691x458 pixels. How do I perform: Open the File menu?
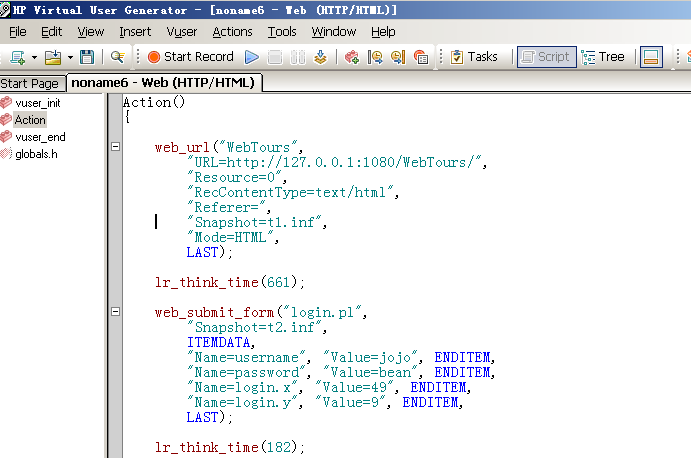point(18,32)
